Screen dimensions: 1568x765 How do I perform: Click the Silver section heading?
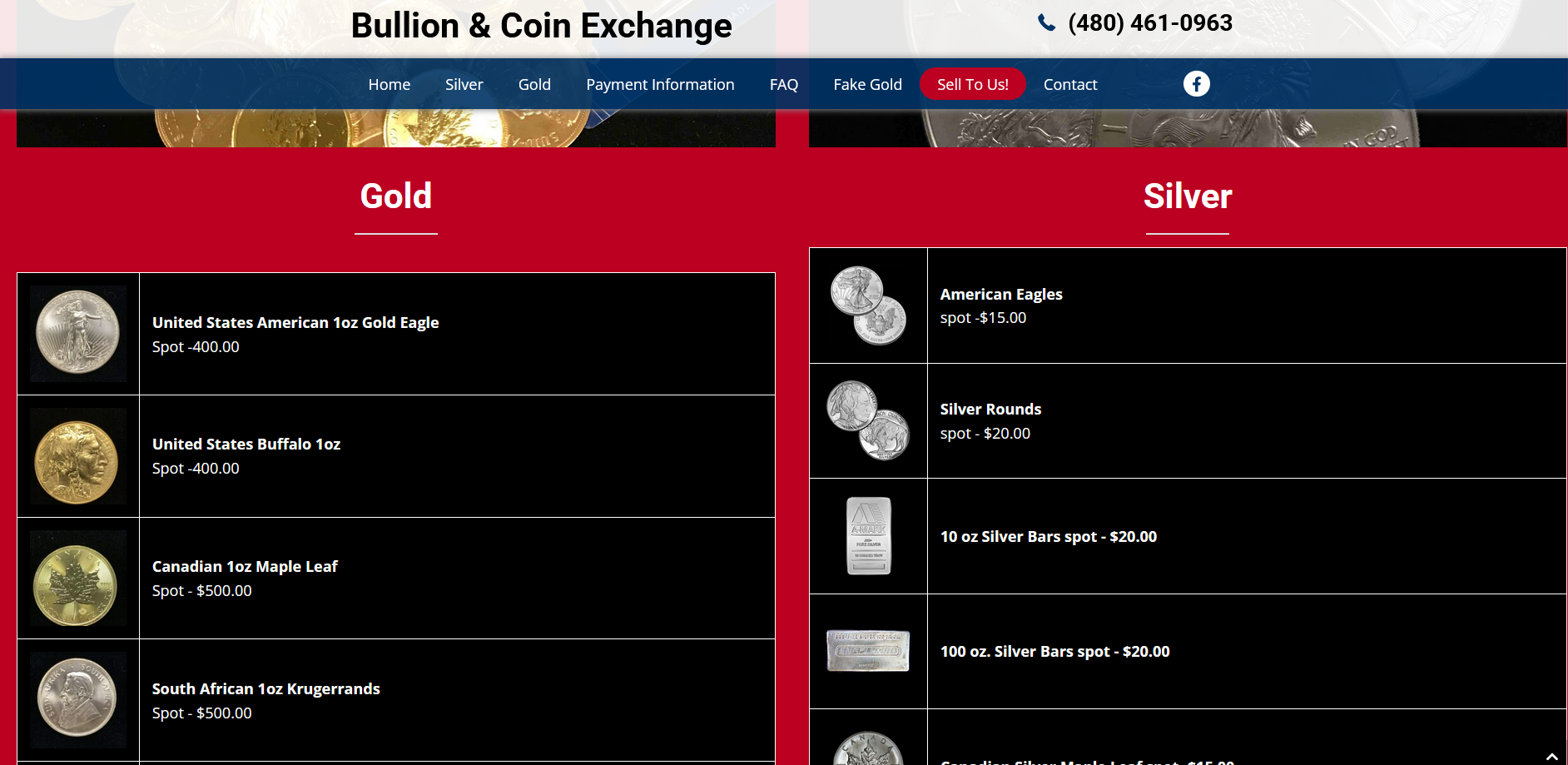[1188, 196]
